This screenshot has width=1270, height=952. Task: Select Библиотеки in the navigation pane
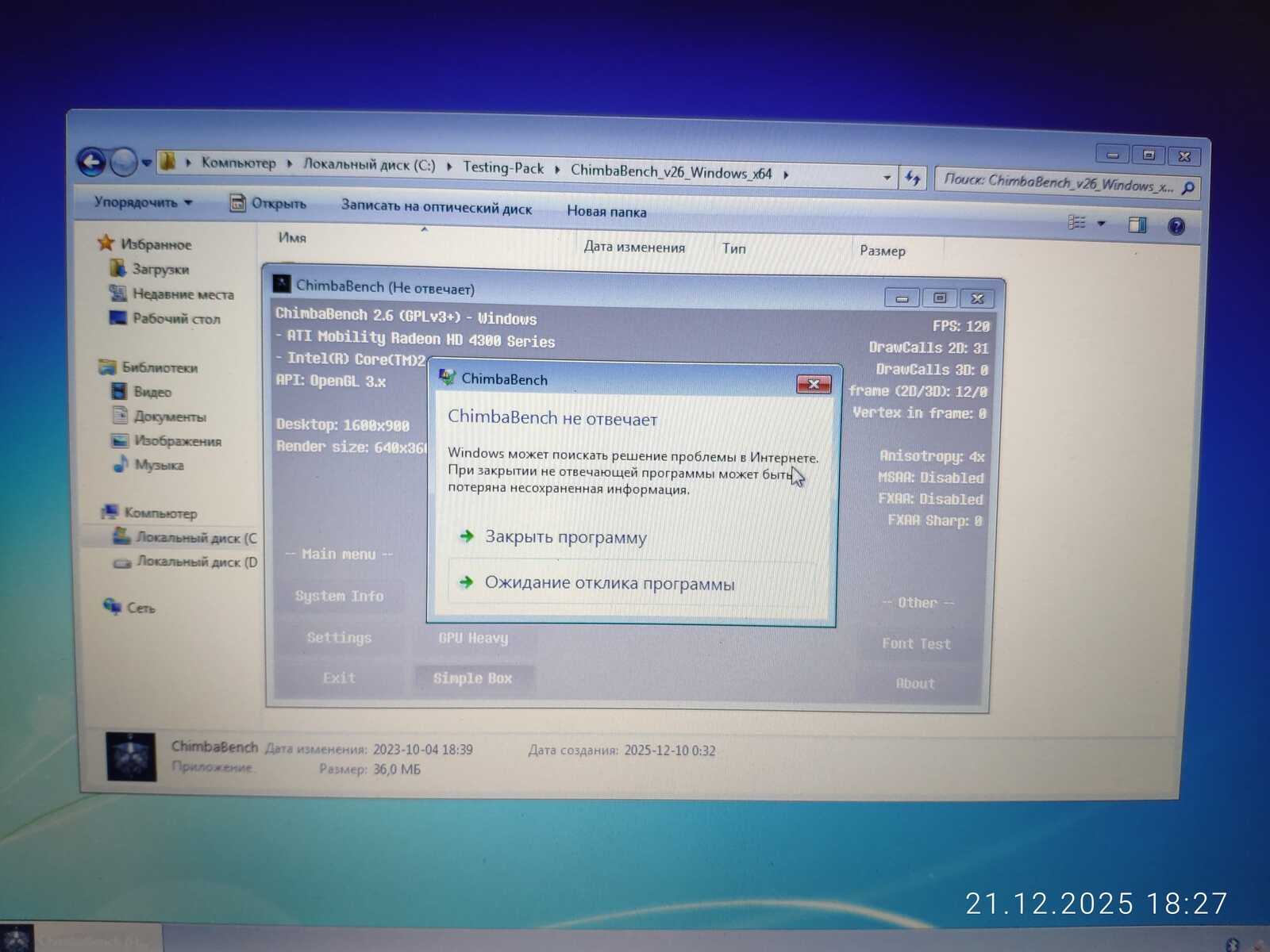(x=148, y=367)
